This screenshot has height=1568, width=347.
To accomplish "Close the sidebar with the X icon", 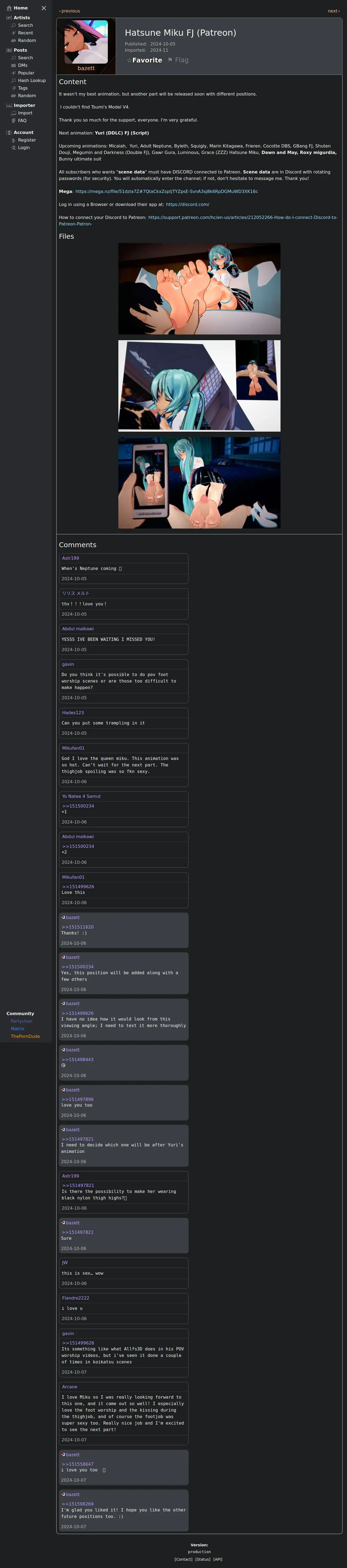I will (44, 8).
